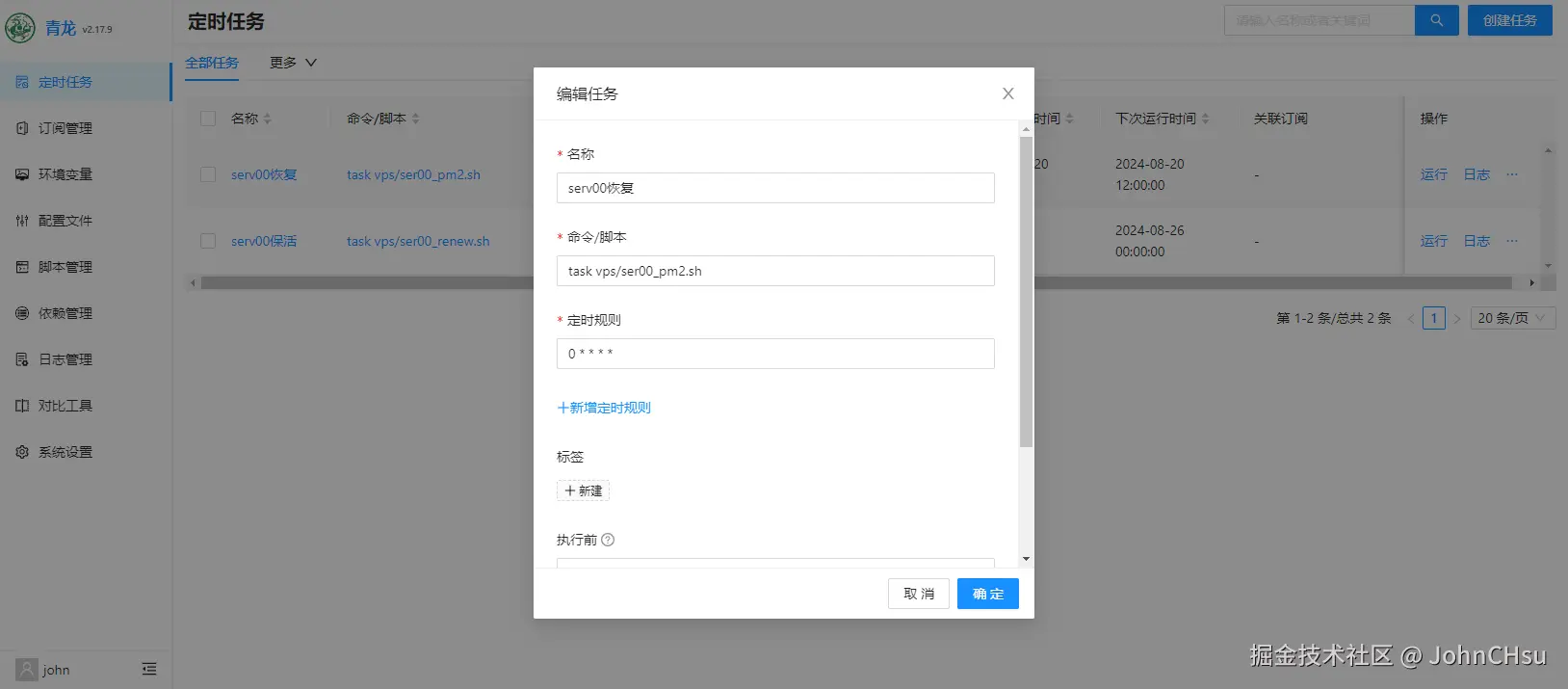Click the john user avatar

coord(27,670)
